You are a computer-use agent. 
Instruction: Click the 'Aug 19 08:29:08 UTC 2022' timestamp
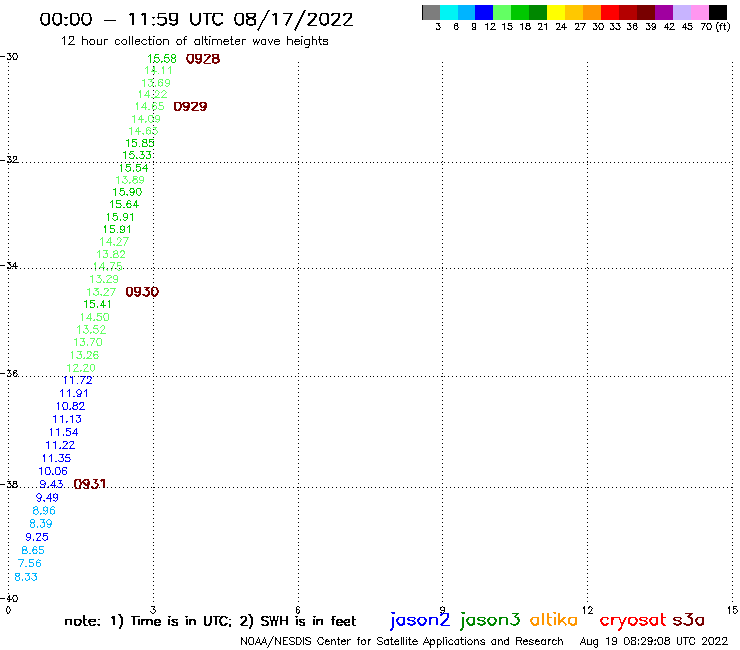(654, 641)
